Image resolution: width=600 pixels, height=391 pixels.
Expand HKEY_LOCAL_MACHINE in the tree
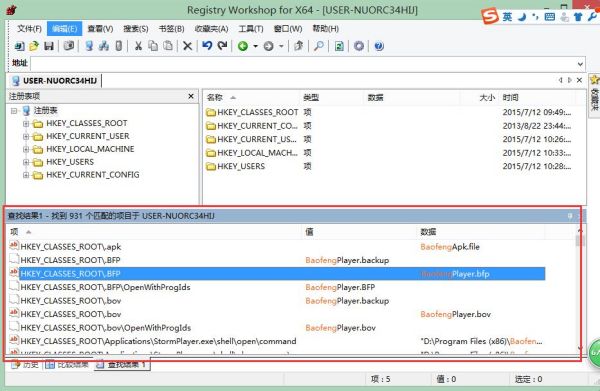coord(26,149)
